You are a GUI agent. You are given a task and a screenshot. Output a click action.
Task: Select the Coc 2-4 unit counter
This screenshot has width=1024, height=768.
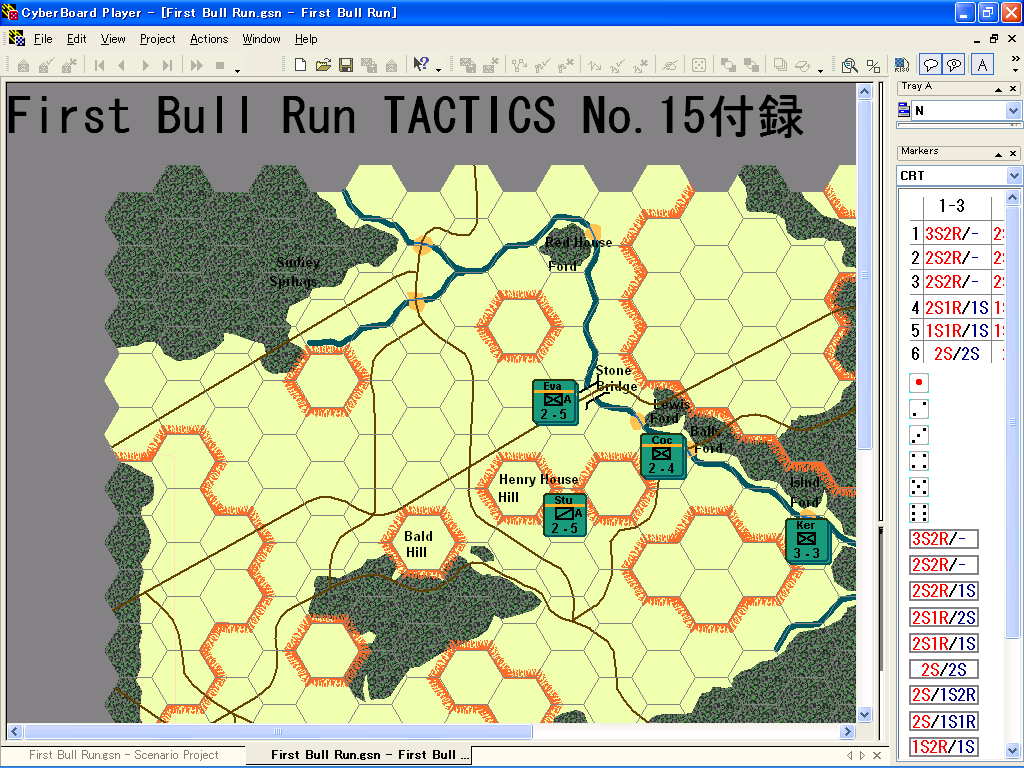coord(663,455)
